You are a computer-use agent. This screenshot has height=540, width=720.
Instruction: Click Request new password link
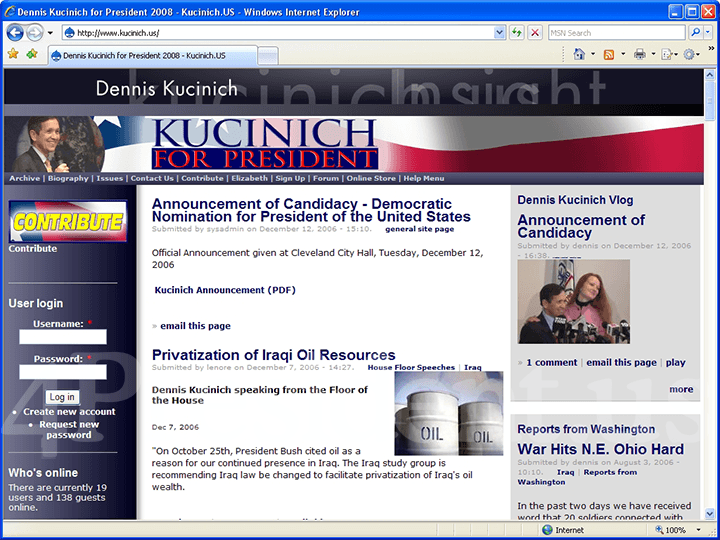pyautogui.click(x=69, y=429)
